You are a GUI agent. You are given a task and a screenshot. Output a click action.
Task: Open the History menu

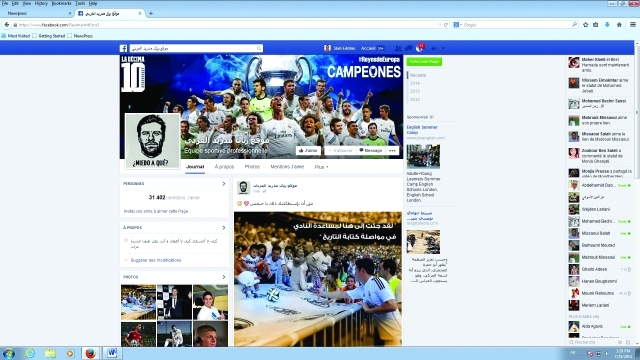click(41, 3)
